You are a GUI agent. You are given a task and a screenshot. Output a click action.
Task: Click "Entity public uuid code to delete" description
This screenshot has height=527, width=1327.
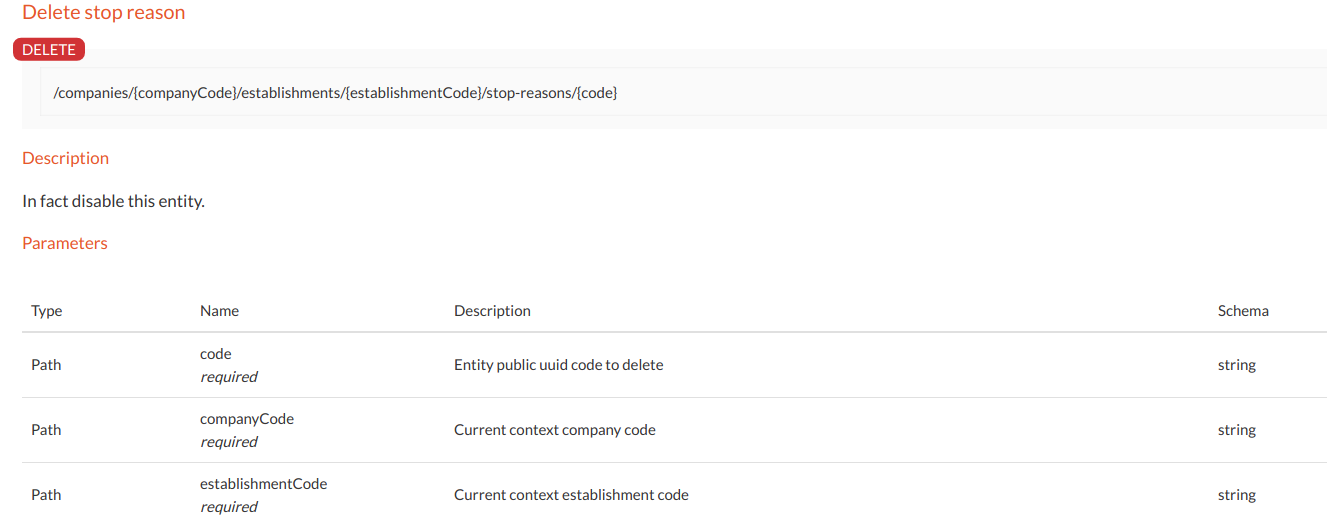click(x=558, y=365)
